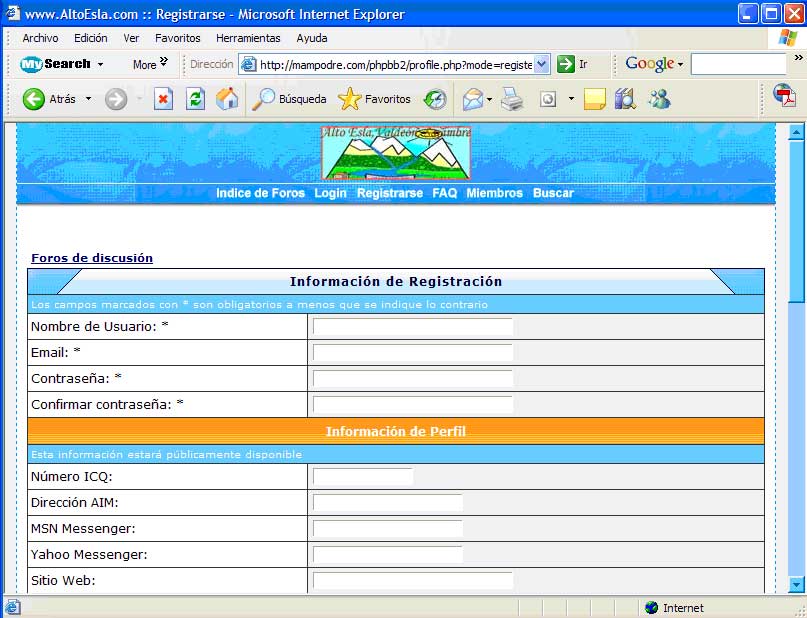Focus the Nombre de Usuario input field

412,327
